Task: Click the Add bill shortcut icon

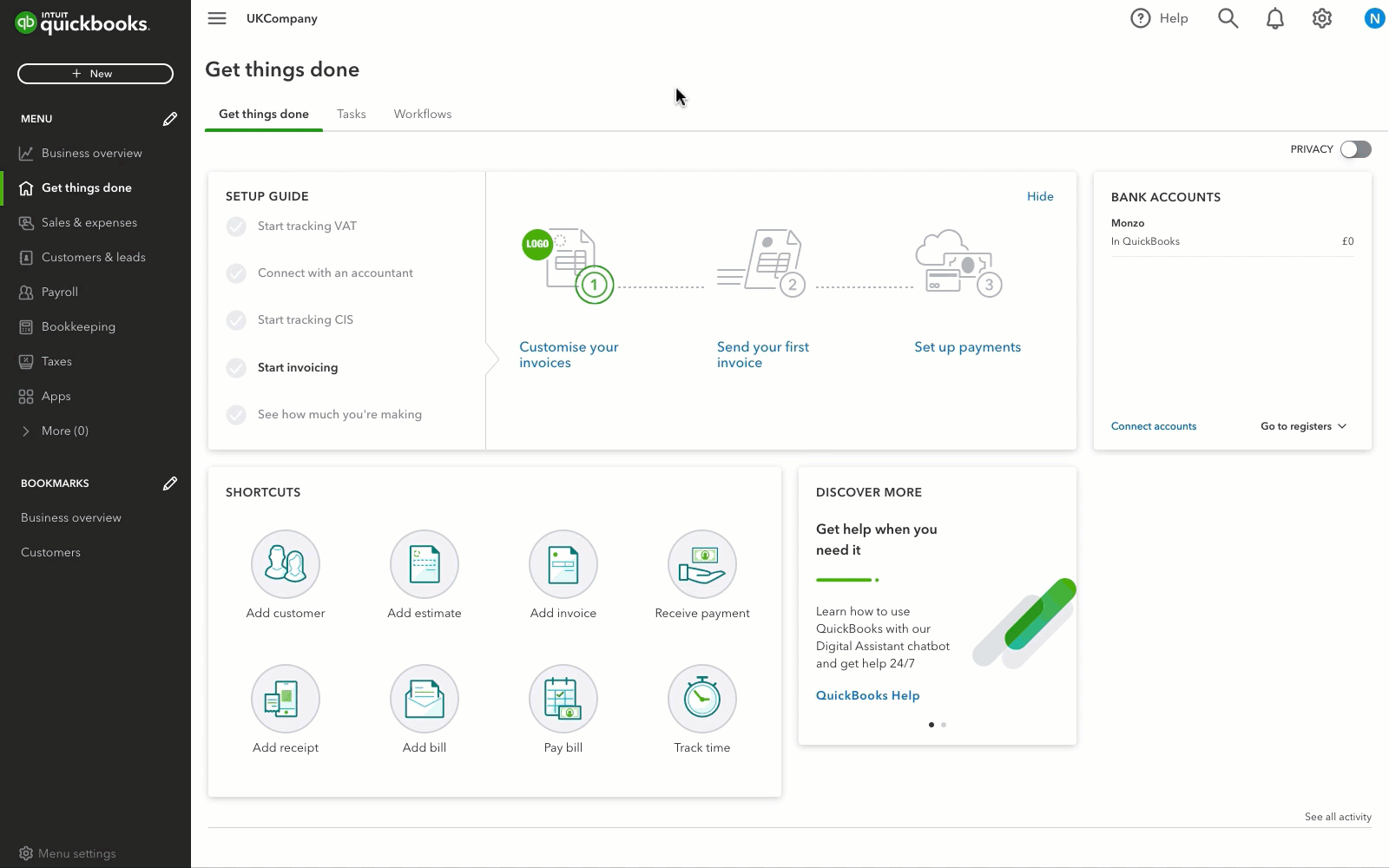Action: point(425,699)
